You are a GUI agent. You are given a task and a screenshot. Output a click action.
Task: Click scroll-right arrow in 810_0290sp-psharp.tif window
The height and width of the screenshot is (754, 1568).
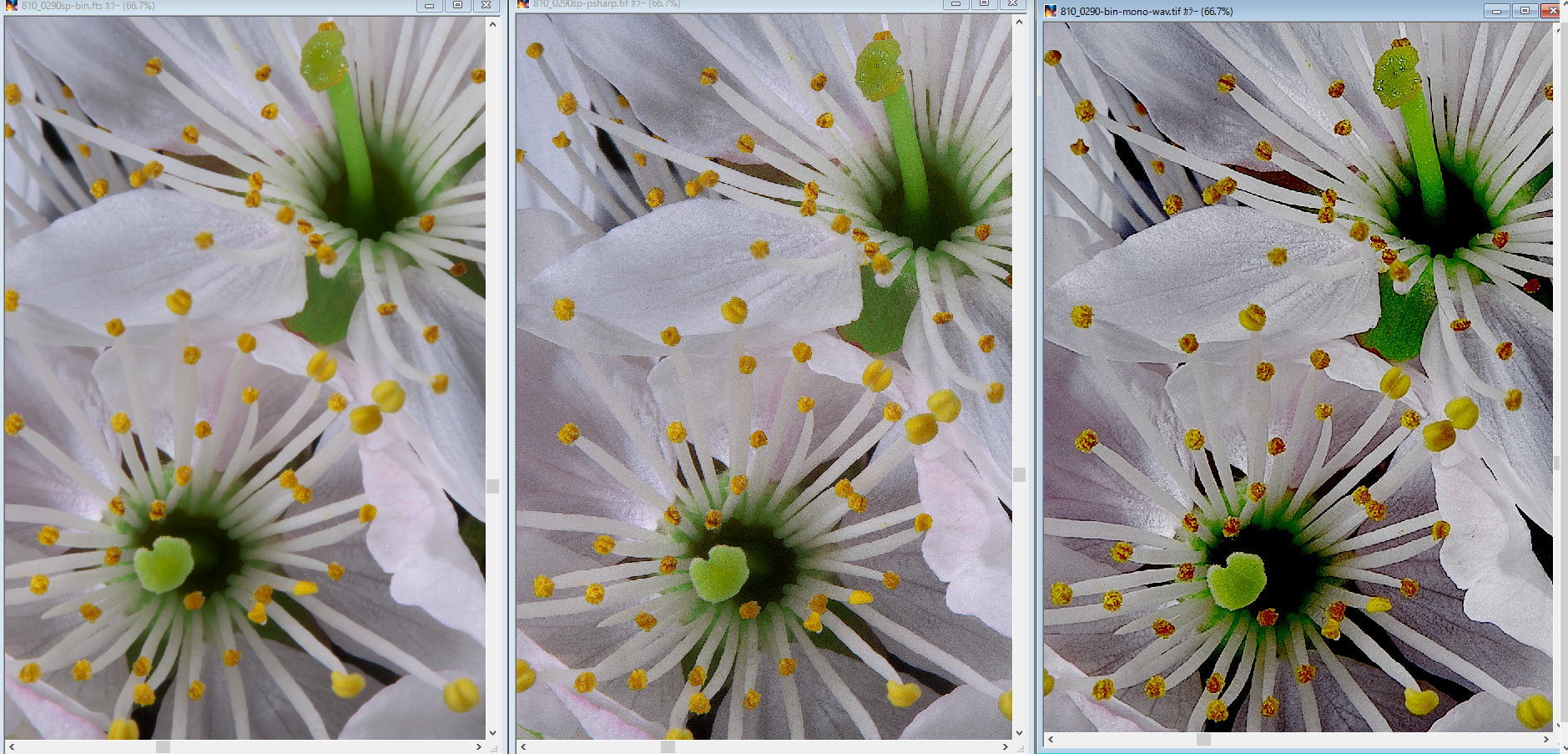click(1006, 746)
